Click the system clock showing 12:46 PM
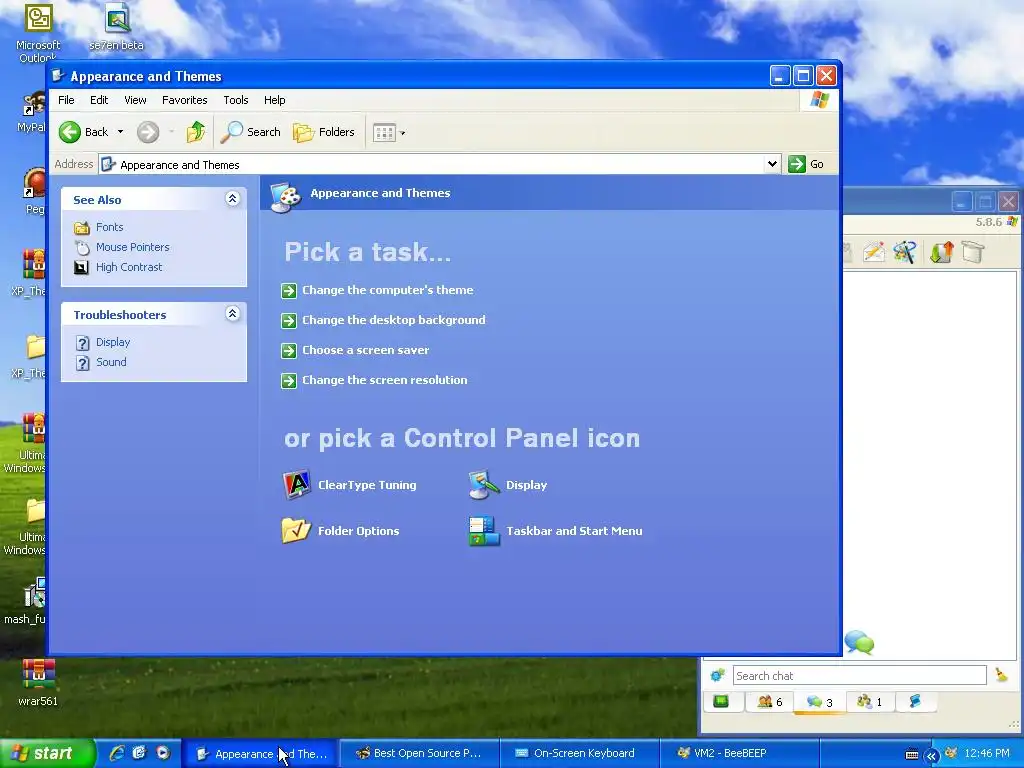Image resolution: width=1024 pixels, height=768 pixels. pos(987,753)
